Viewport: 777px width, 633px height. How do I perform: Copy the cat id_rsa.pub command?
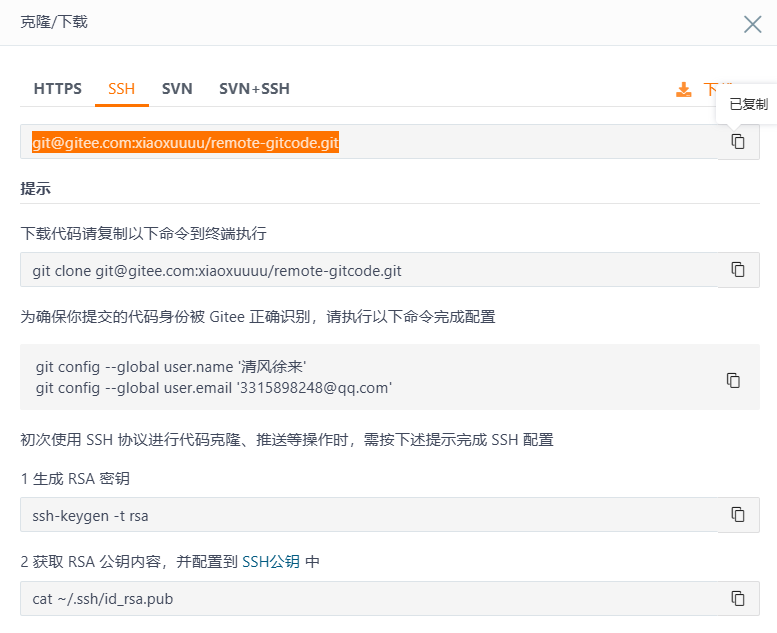pyautogui.click(x=738, y=598)
